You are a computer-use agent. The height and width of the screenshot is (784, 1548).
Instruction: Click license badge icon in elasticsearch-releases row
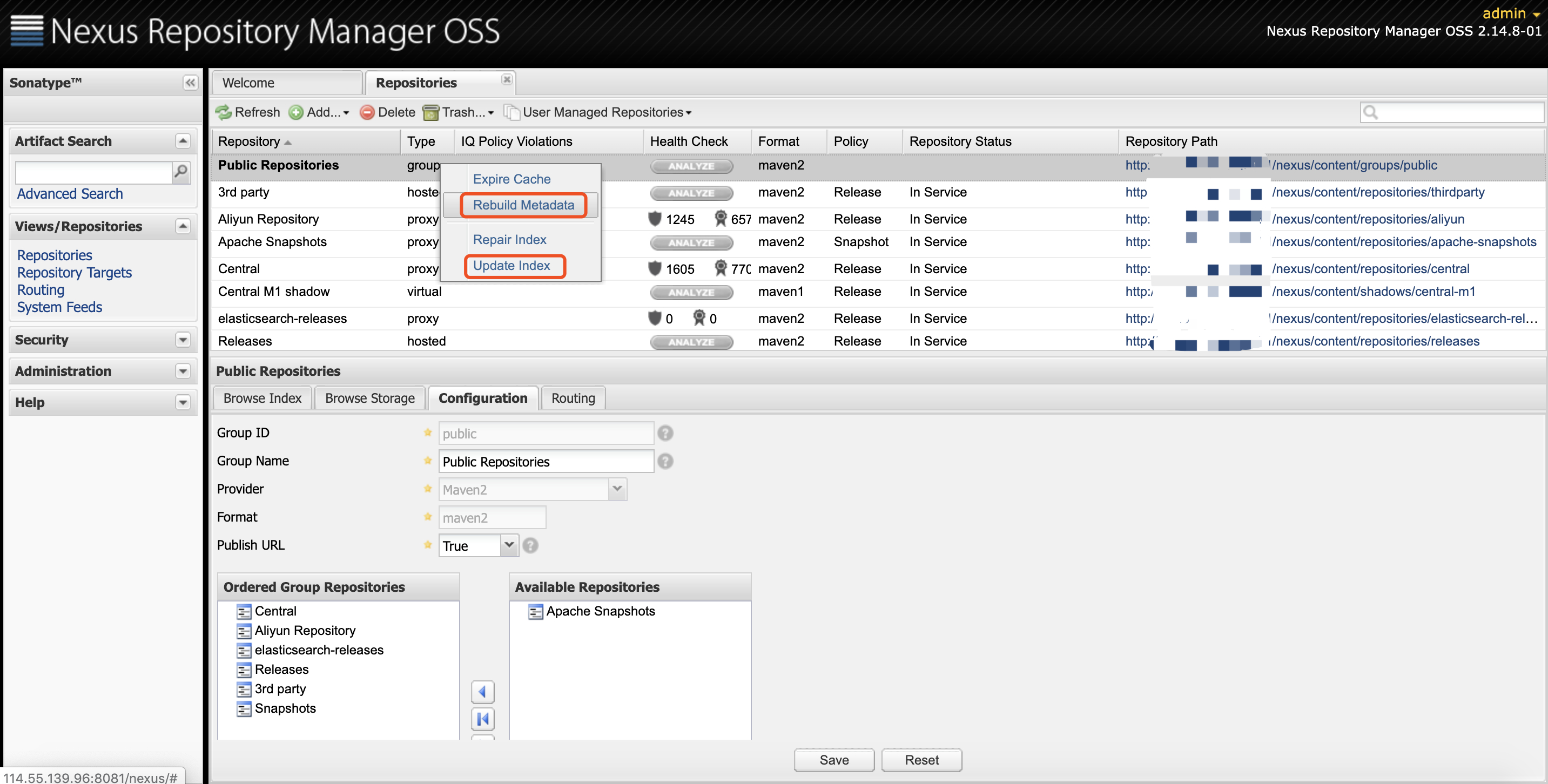[x=699, y=318]
